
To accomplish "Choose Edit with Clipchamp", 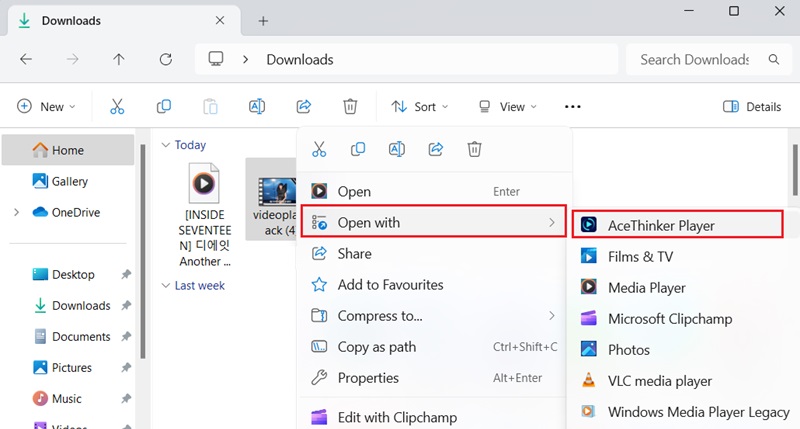I will click(x=434, y=417).
